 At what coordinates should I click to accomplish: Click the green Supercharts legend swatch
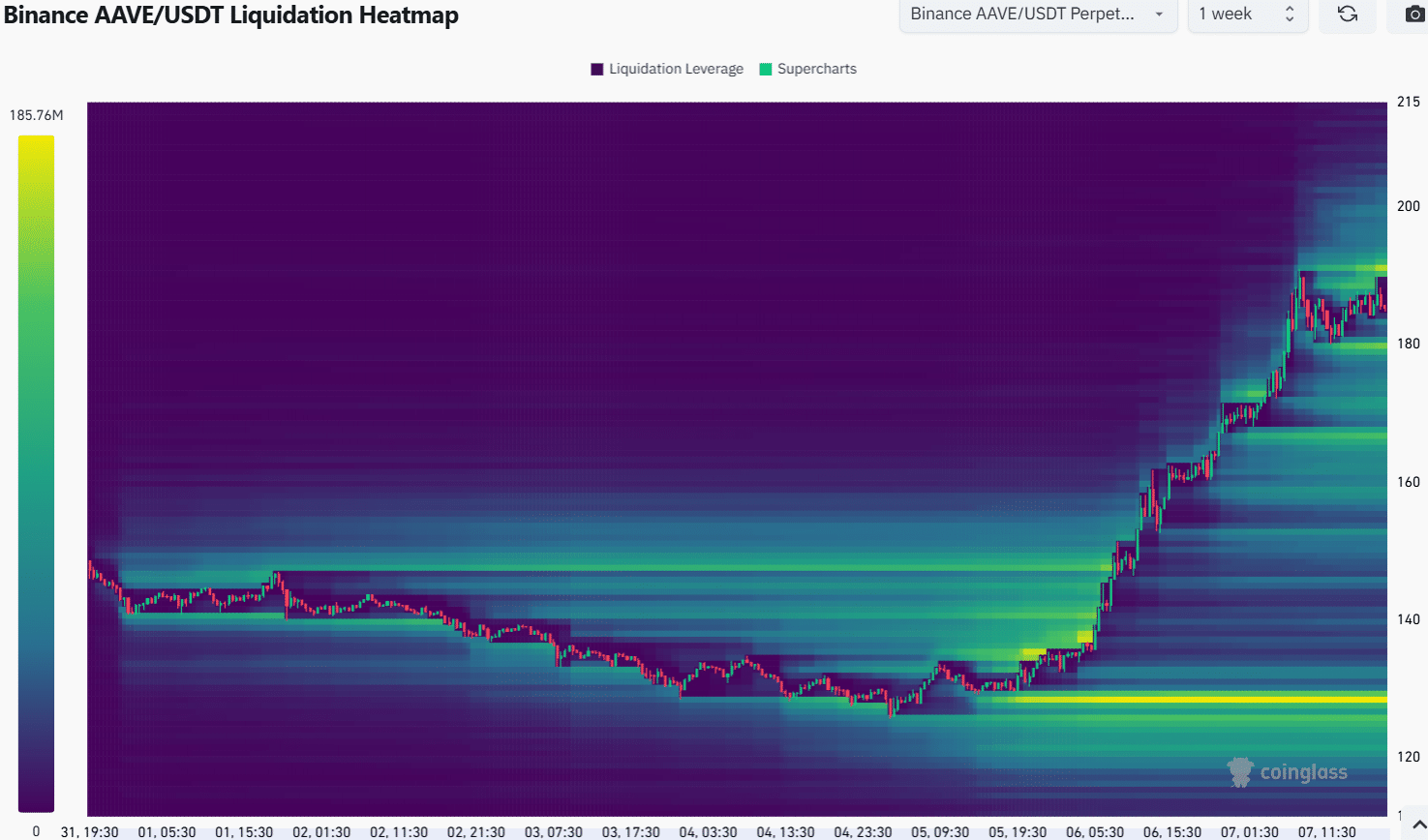tap(766, 69)
